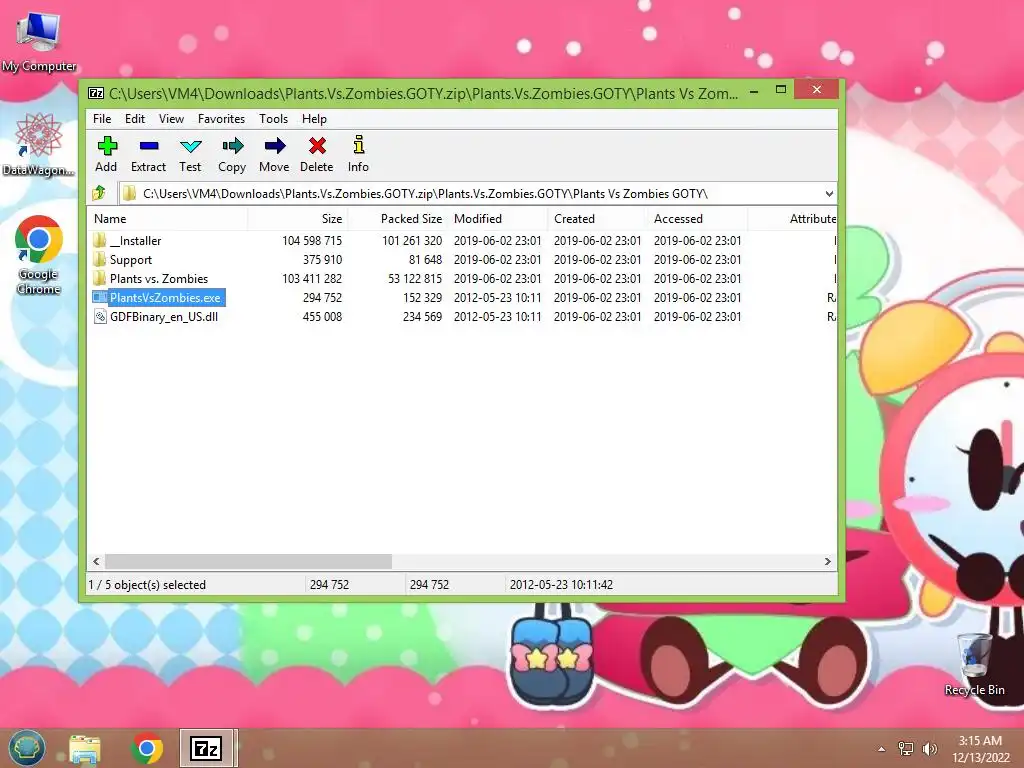Click the Extract toolbar icon
Screen dimensions: 1024x768
[x=149, y=146]
